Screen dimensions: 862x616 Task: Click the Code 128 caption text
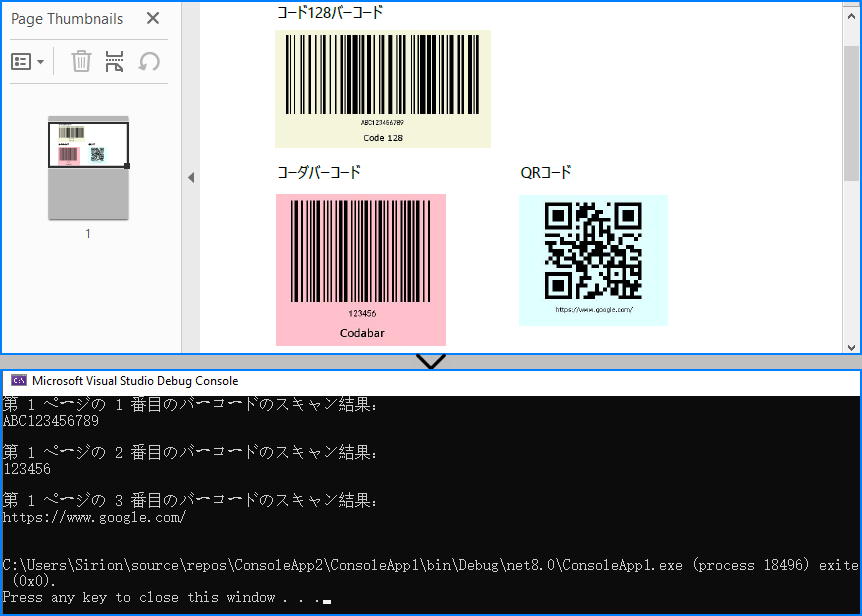[x=383, y=138]
